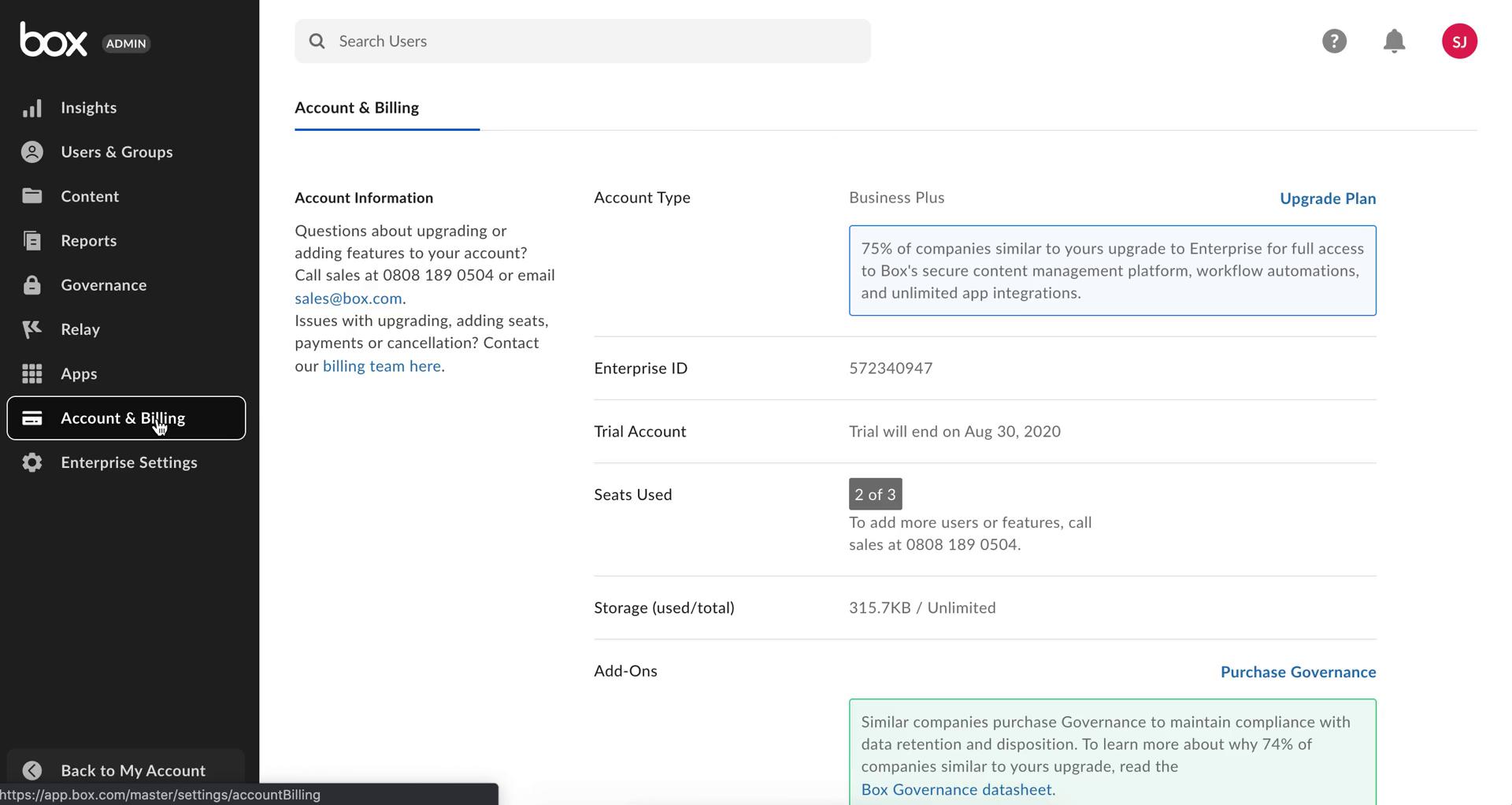
Task: Click the sales@box.com email link
Action: (348, 299)
